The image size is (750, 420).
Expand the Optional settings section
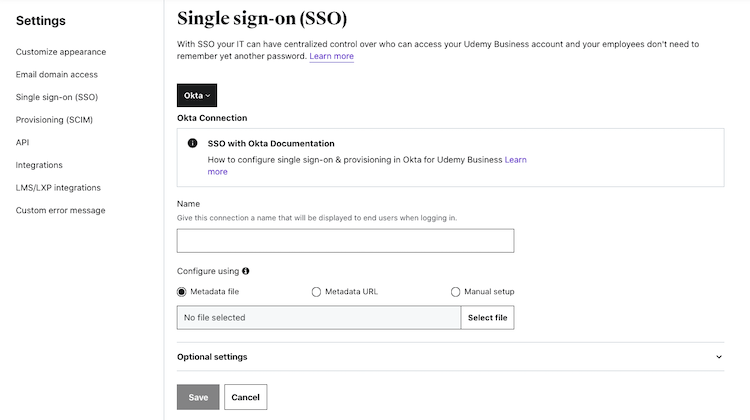click(x=212, y=357)
